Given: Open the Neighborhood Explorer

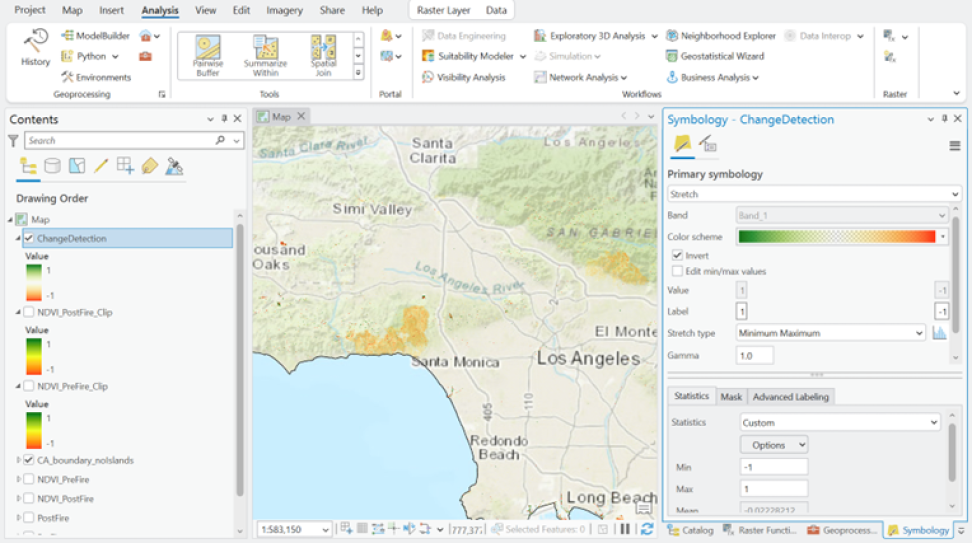Looking at the screenshot, I should pos(721,36).
